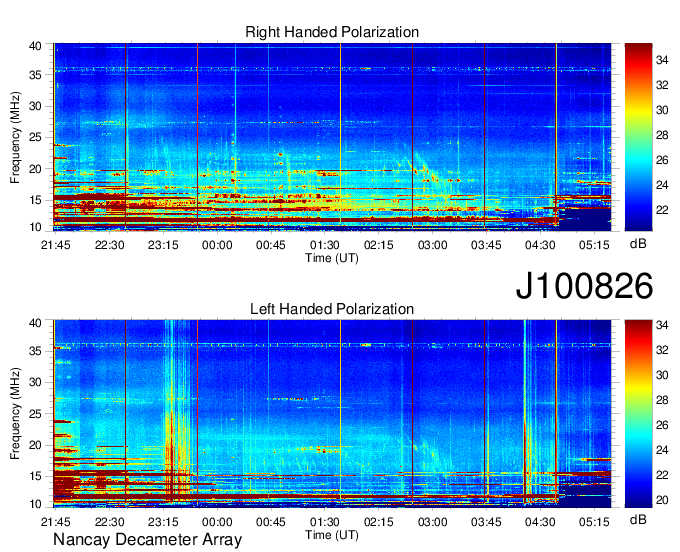Screen dimensions: 680x552
Task: Click the 30 MHz frequency tick of the Right Handed plot
Action: 35,106
